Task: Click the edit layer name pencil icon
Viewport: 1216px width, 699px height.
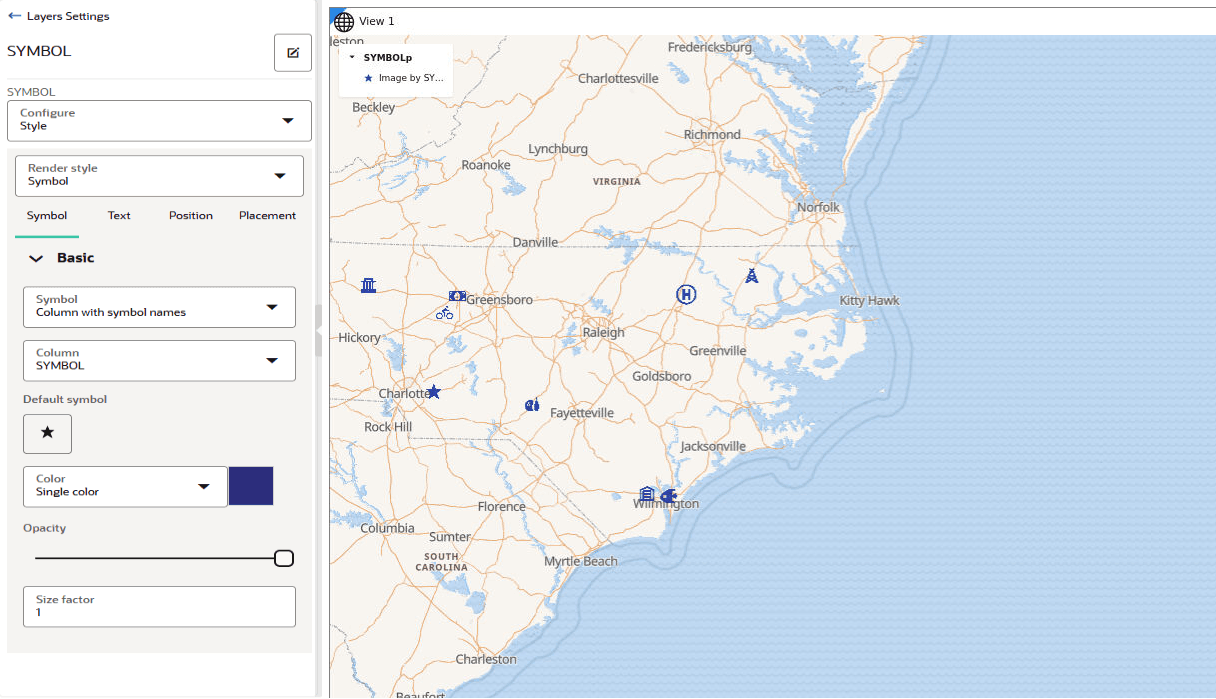Action: (293, 53)
